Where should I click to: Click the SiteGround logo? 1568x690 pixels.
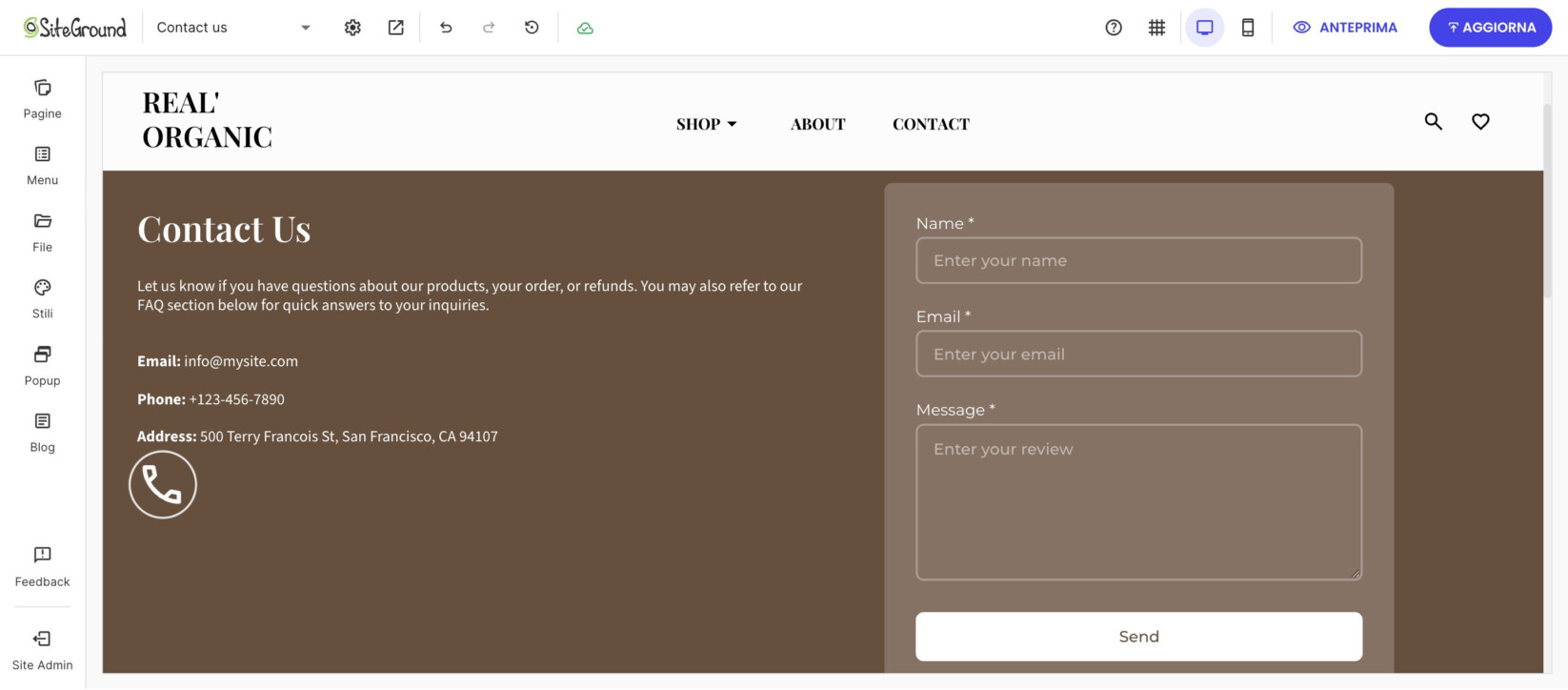75,28
